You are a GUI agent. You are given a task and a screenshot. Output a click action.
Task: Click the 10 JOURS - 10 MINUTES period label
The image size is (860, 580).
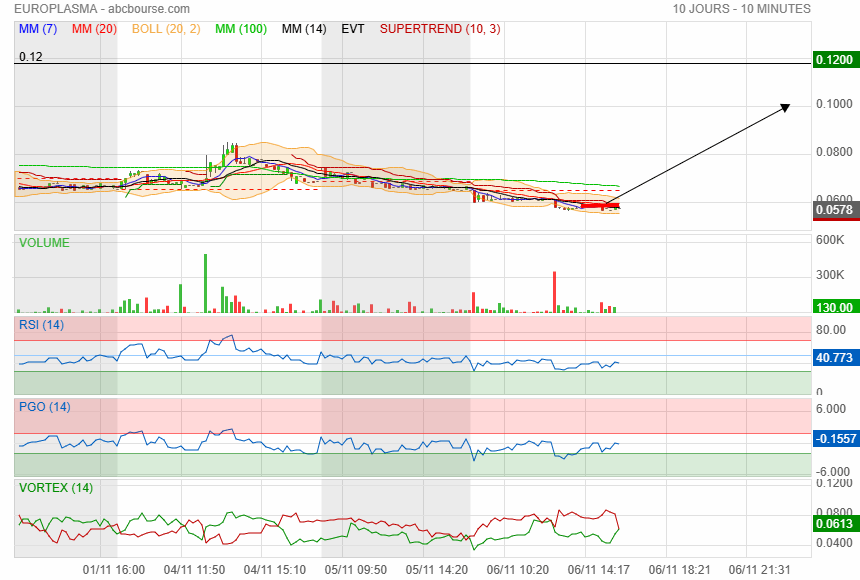pos(742,9)
